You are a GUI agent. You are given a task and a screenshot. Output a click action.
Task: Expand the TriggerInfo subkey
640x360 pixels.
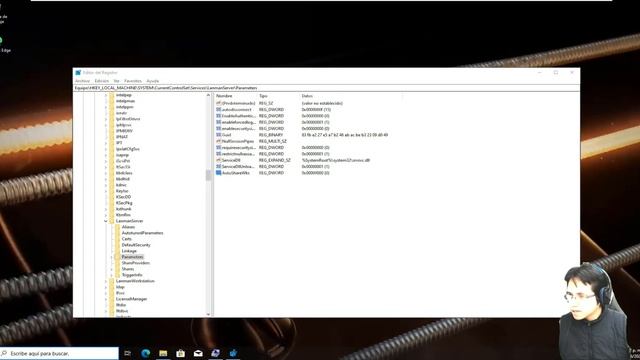(112, 275)
